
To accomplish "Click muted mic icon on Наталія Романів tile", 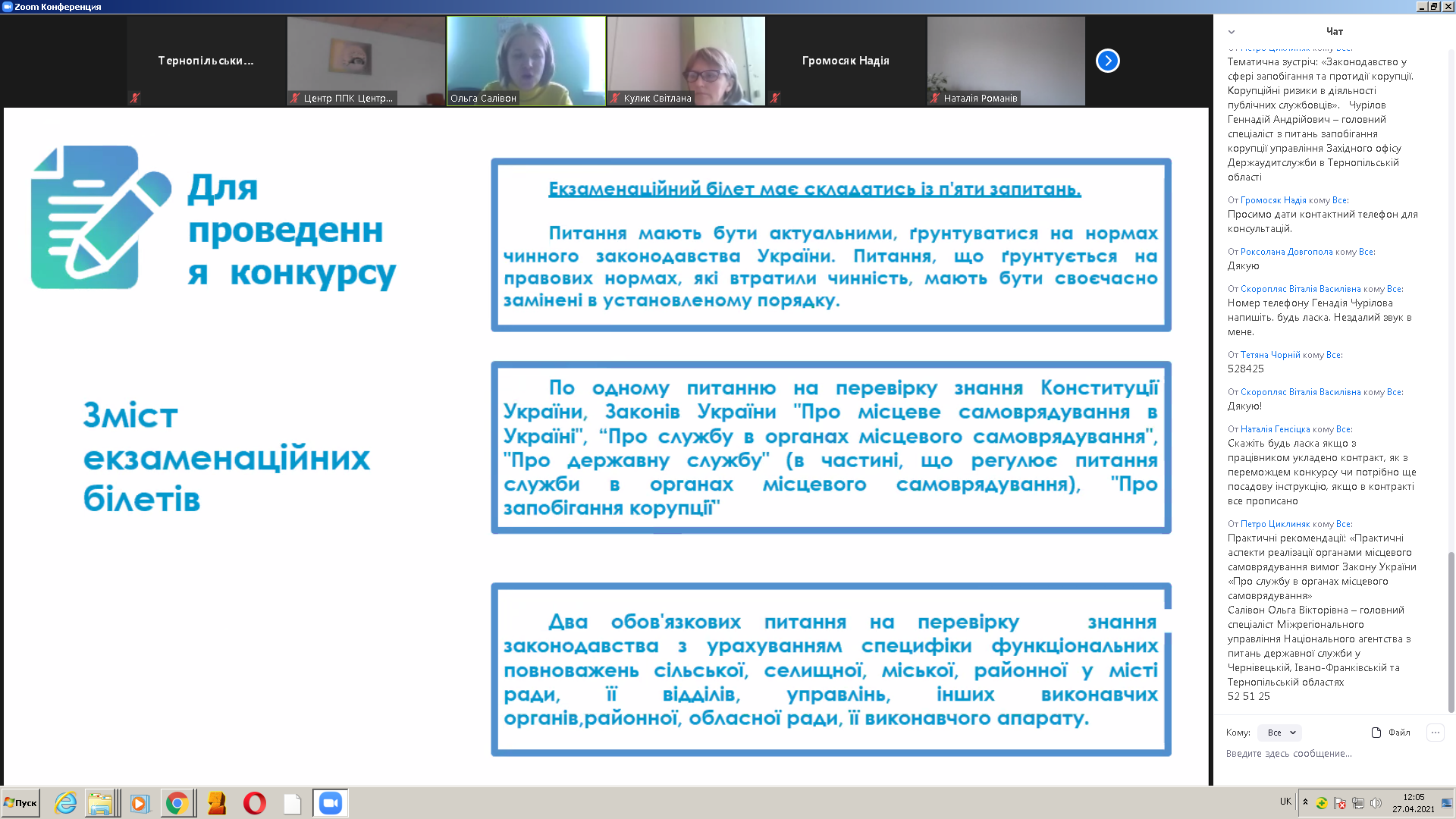I will (935, 98).
